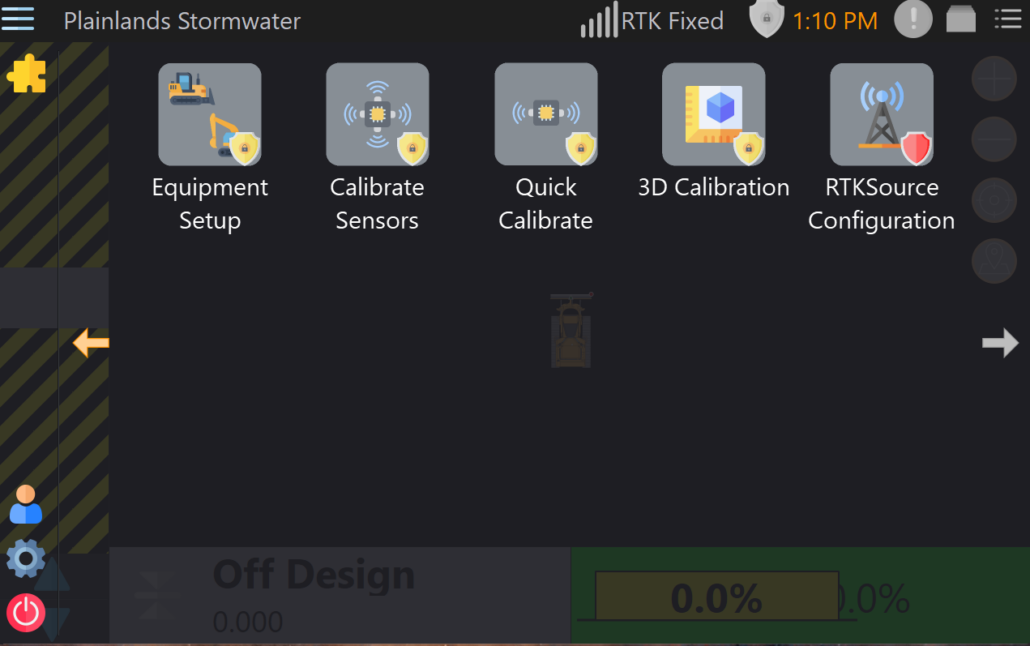Open the list menu at top-right
This screenshot has width=1030, height=646.
point(1007,19)
